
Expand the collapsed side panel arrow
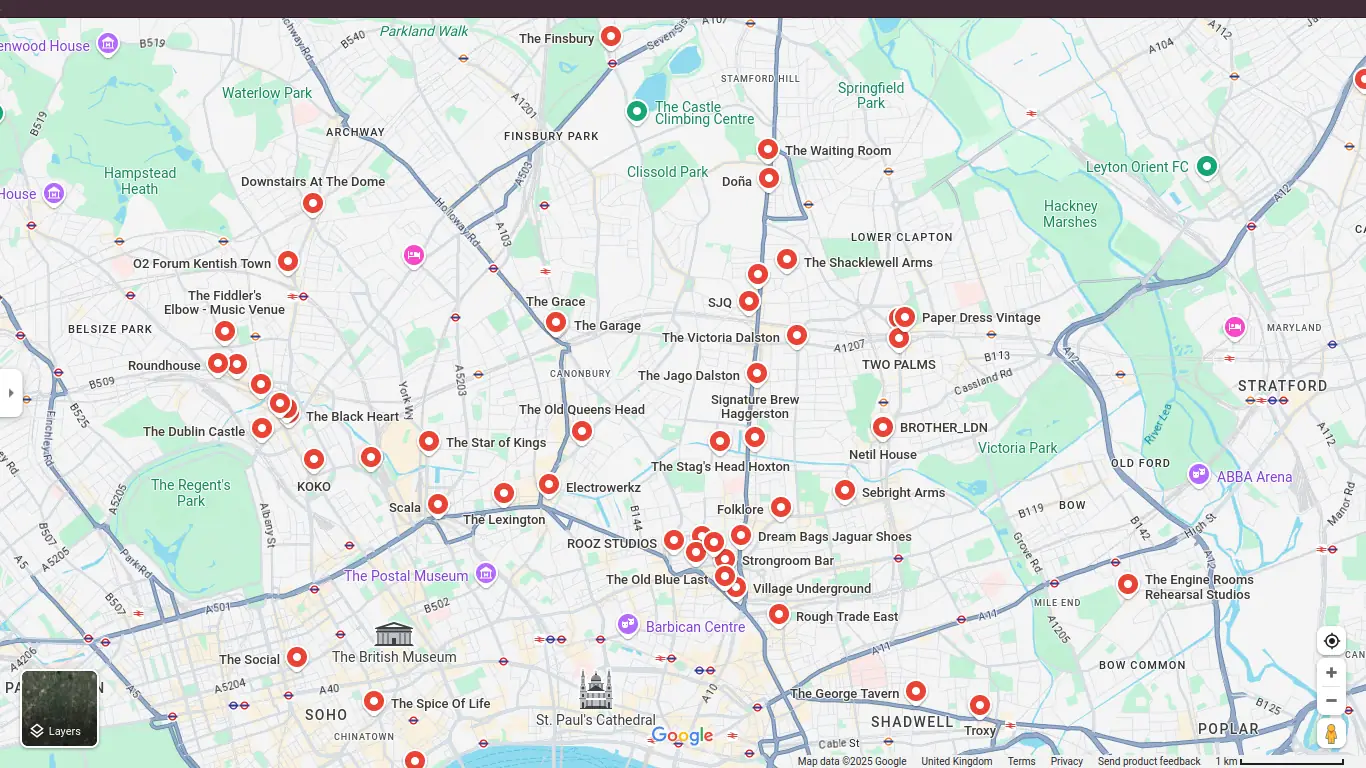pos(11,393)
